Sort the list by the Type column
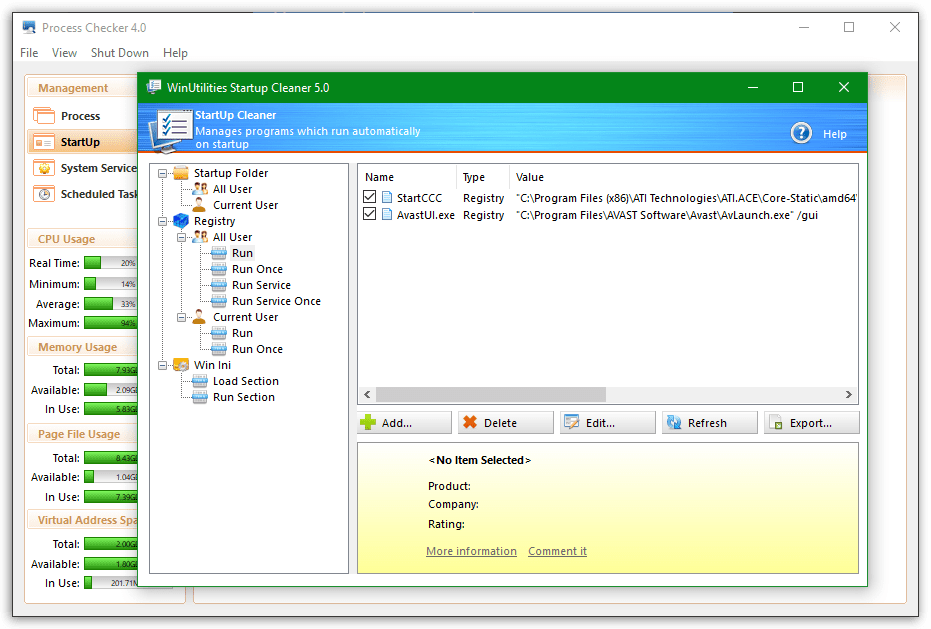The height and width of the screenshot is (629, 931). [483, 177]
